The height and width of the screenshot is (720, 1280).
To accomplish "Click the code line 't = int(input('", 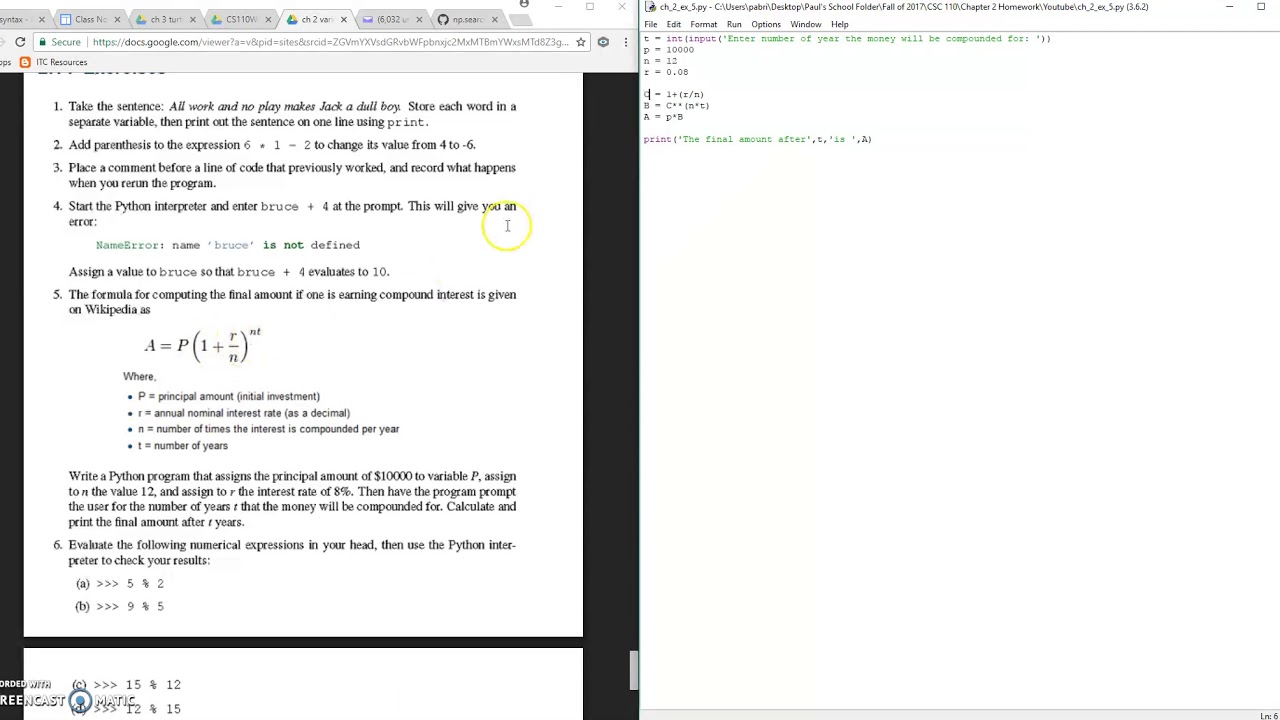I will point(847,39).
